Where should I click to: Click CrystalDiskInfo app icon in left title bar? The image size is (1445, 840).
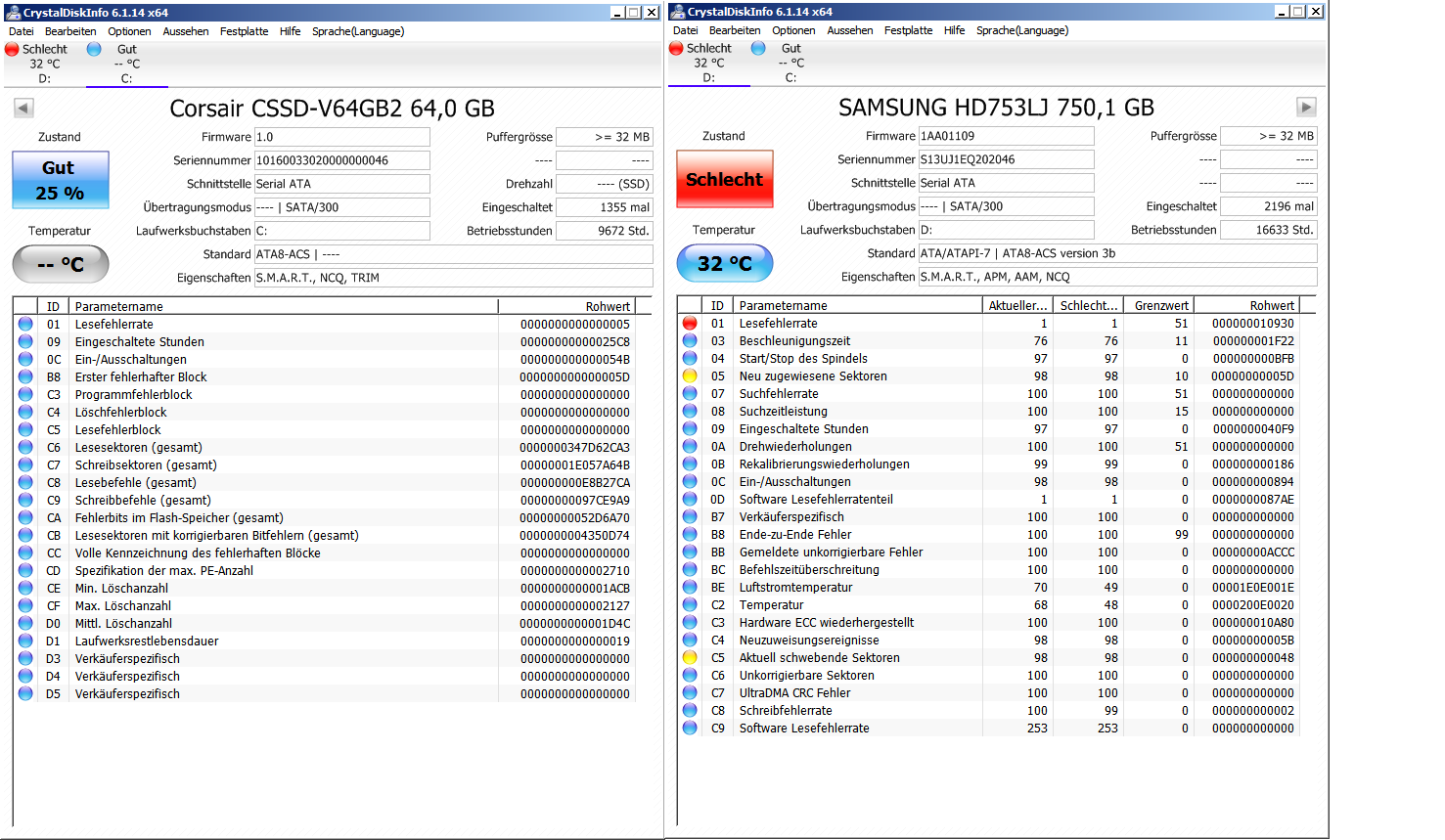pyautogui.click(x=13, y=13)
